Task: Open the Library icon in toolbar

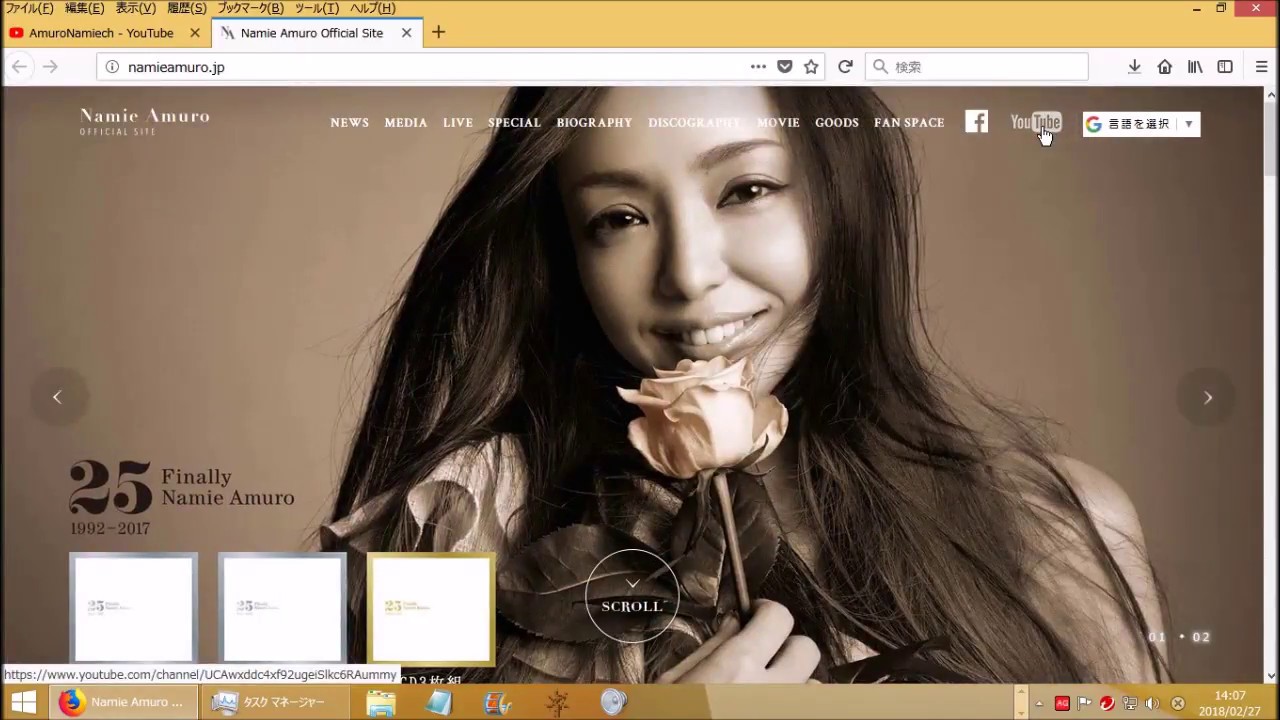Action: (x=1195, y=66)
